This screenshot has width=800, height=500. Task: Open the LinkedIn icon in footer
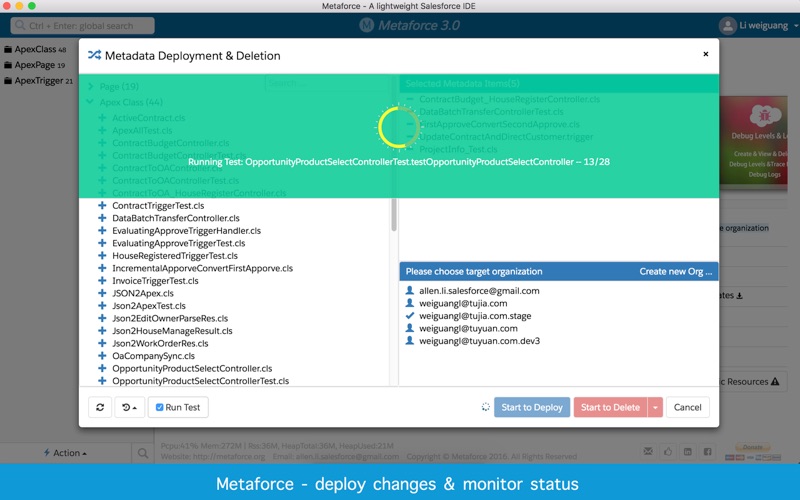688,452
